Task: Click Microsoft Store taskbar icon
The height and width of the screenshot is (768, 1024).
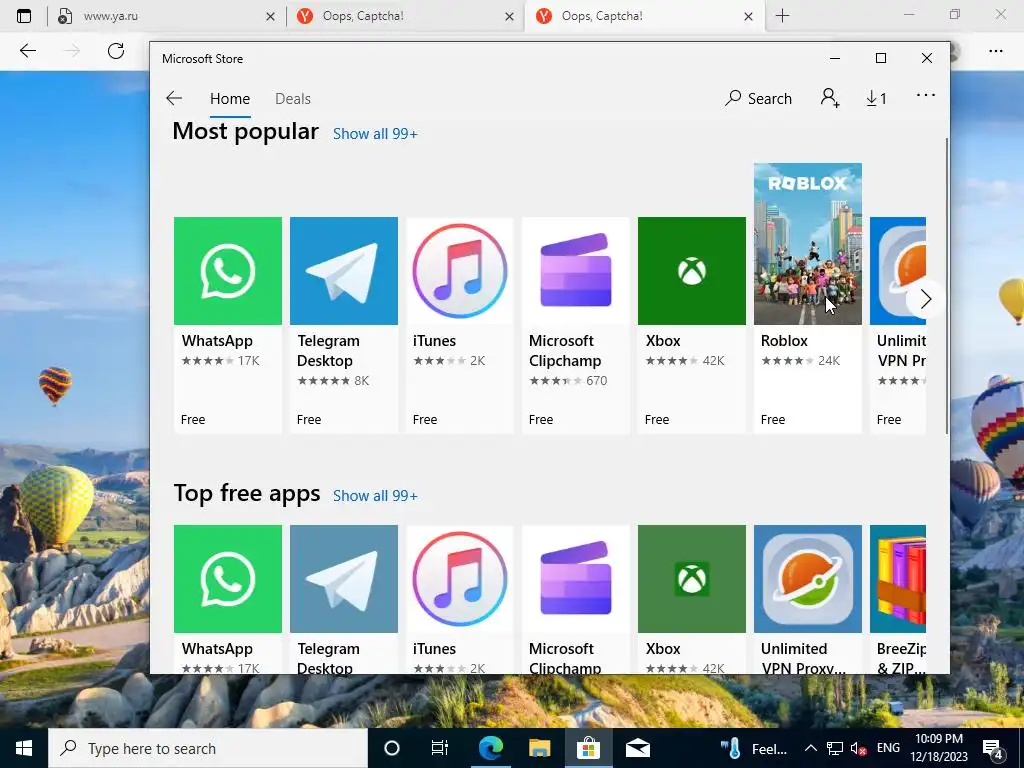Action: pyautogui.click(x=588, y=748)
